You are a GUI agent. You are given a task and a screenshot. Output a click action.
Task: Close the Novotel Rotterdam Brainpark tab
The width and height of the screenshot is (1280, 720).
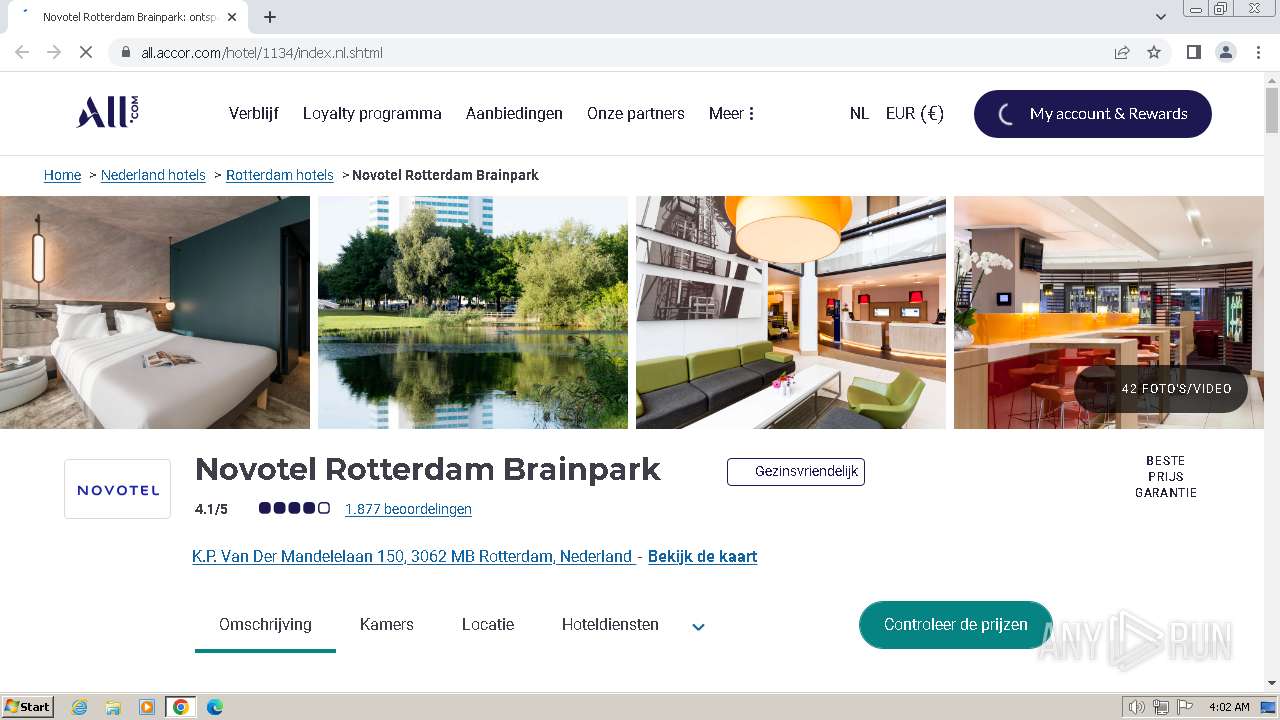click(232, 17)
